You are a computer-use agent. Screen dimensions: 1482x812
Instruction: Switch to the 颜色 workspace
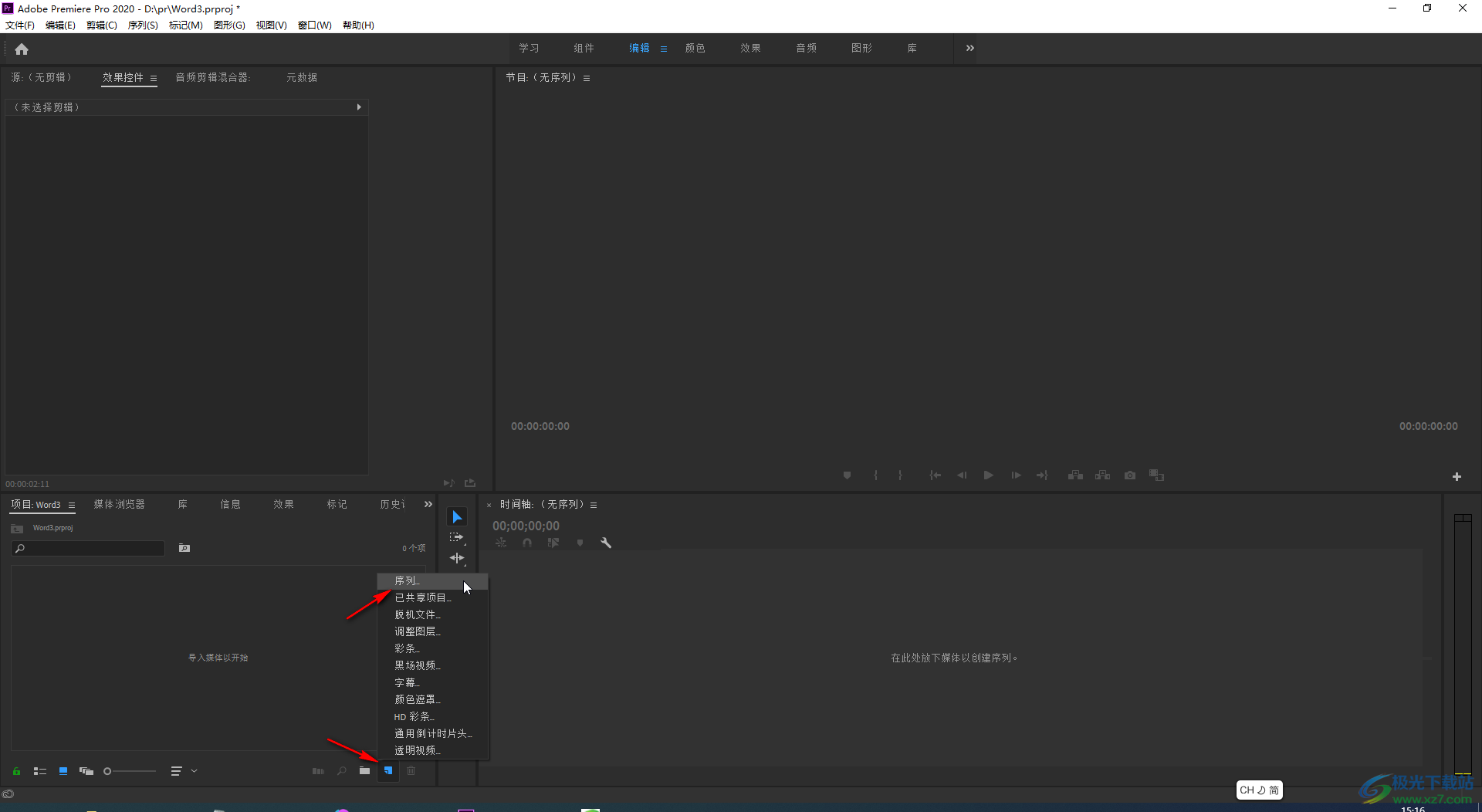[x=695, y=48]
